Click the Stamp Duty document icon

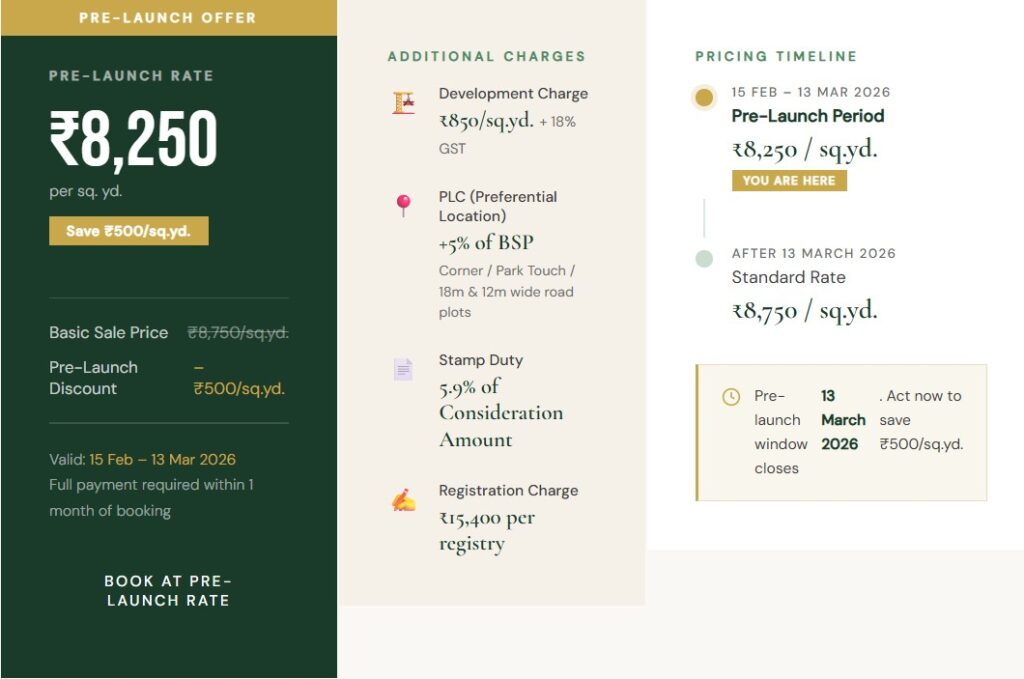pos(403,369)
